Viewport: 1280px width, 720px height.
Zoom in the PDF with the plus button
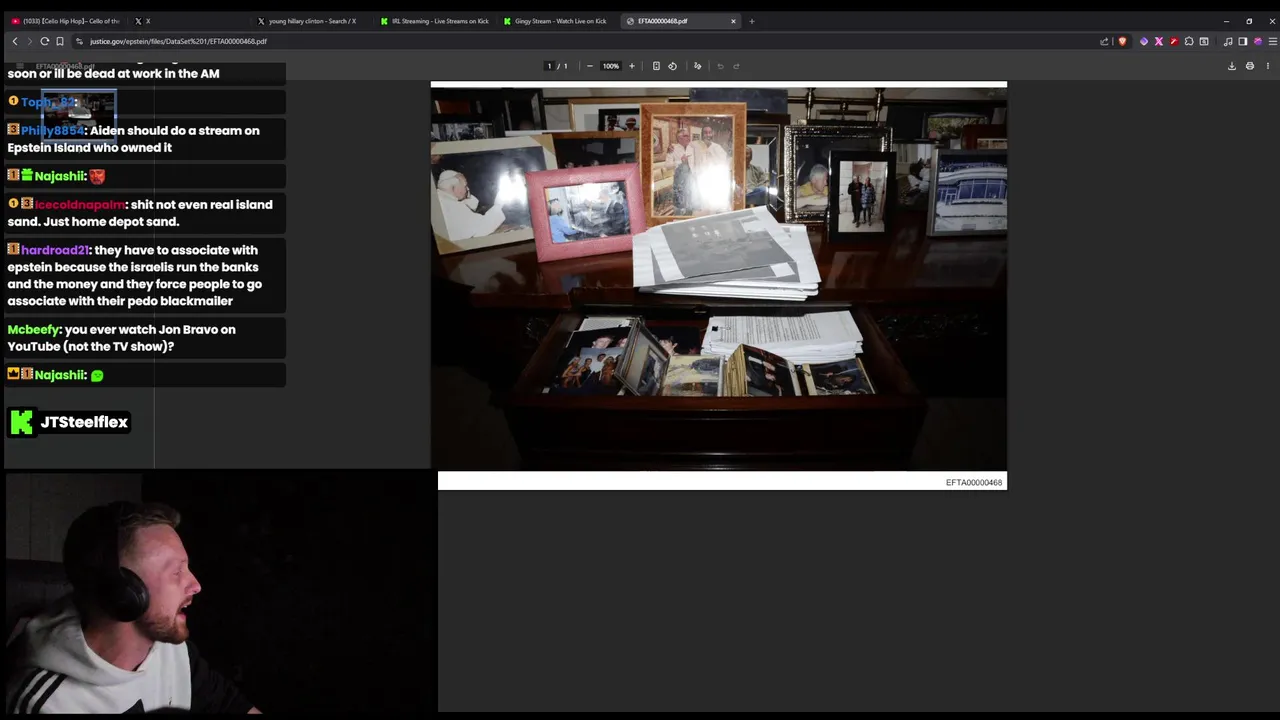[631, 66]
